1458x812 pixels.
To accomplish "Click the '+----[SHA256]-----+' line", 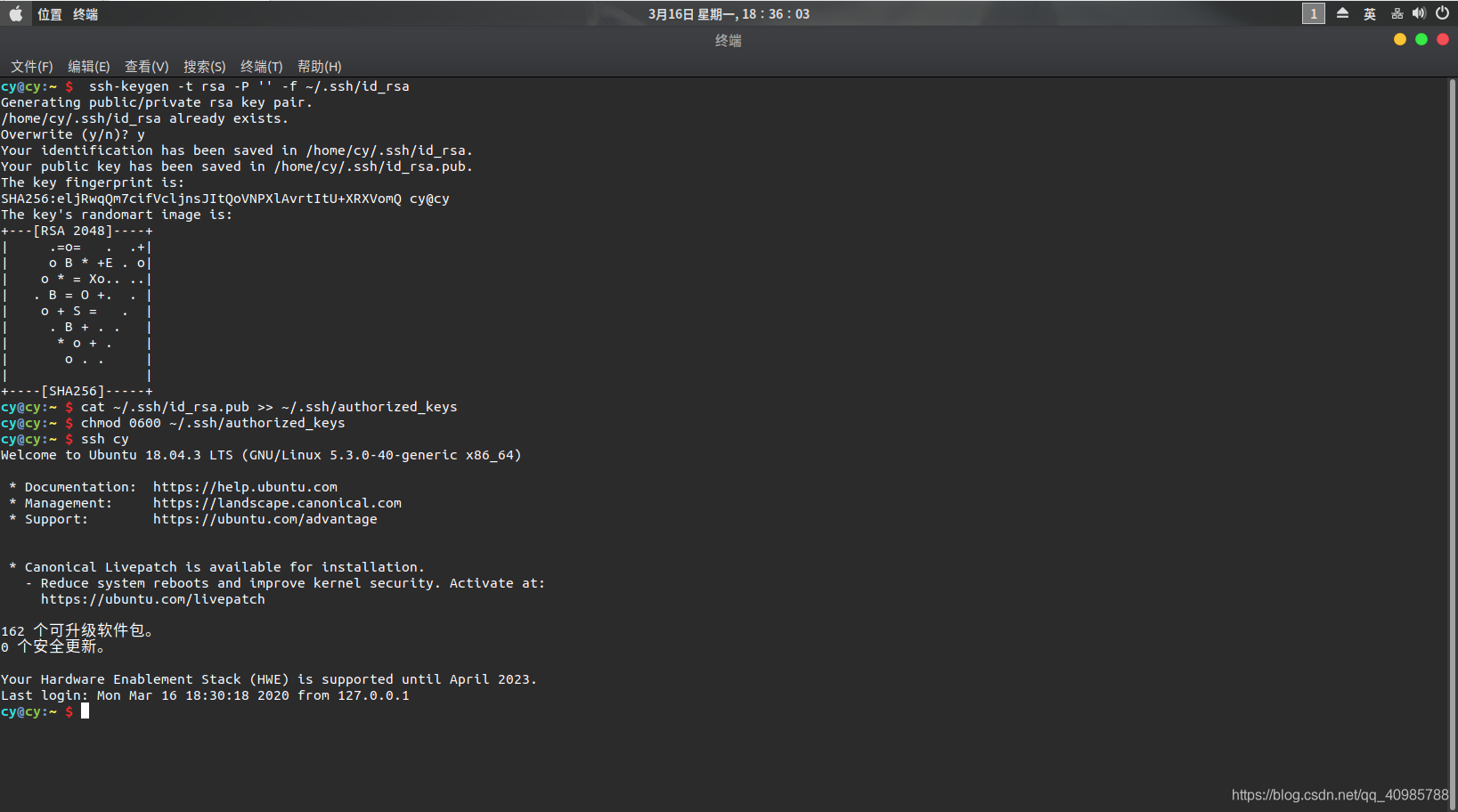I will click(77, 391).
